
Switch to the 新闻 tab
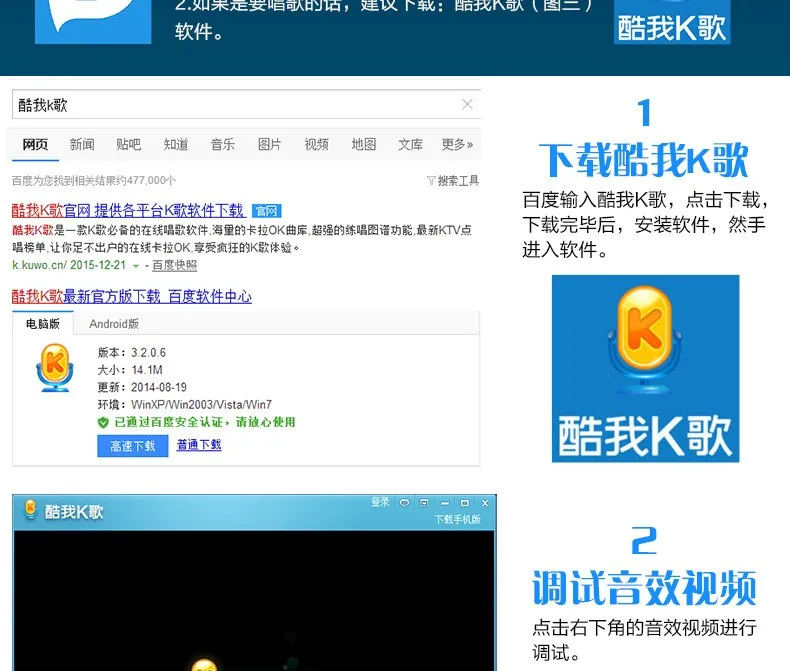(82, 145)
